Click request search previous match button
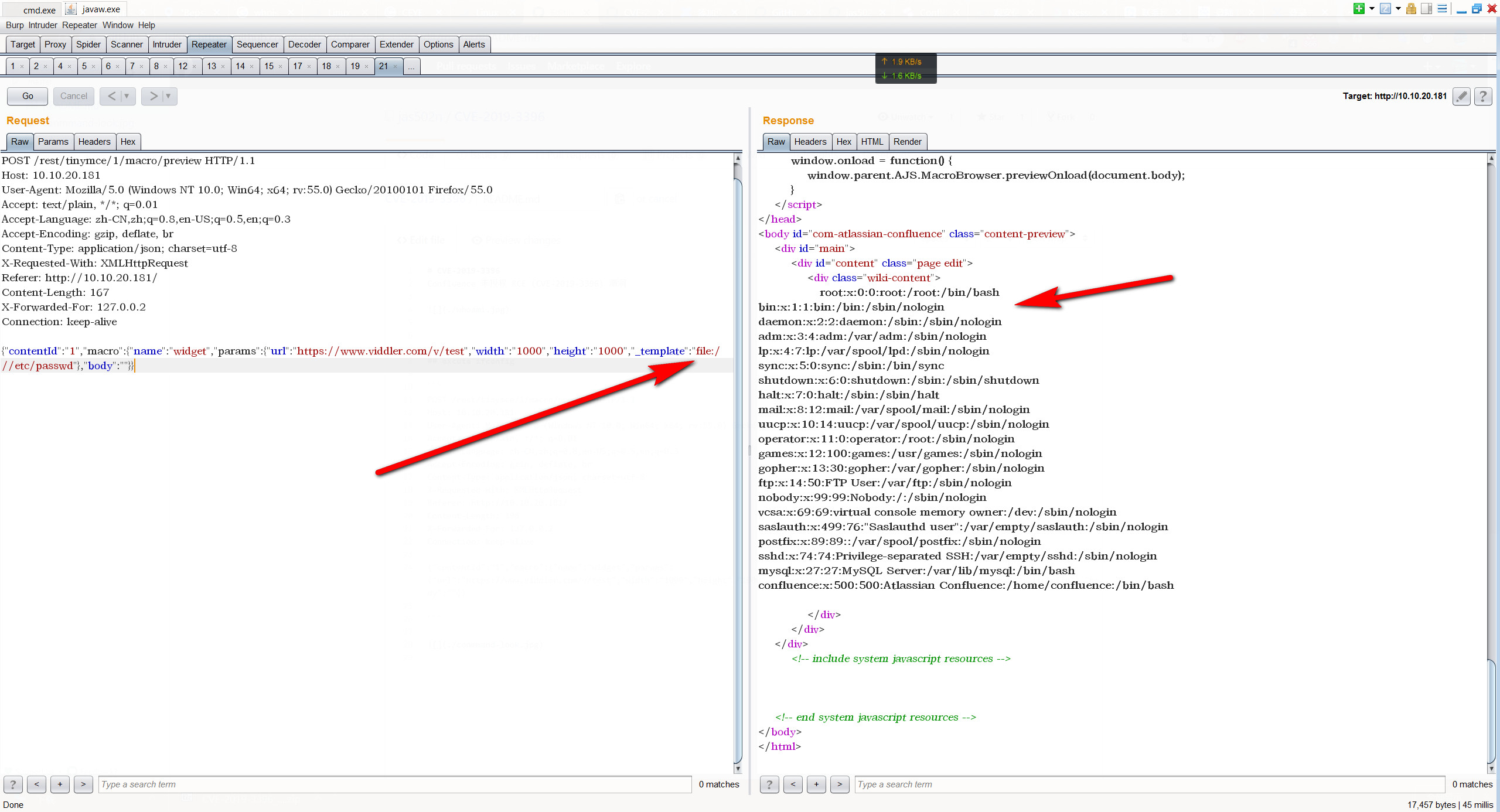The height and width of the screenshot is (812, 1500). click(x=36, y=784)
